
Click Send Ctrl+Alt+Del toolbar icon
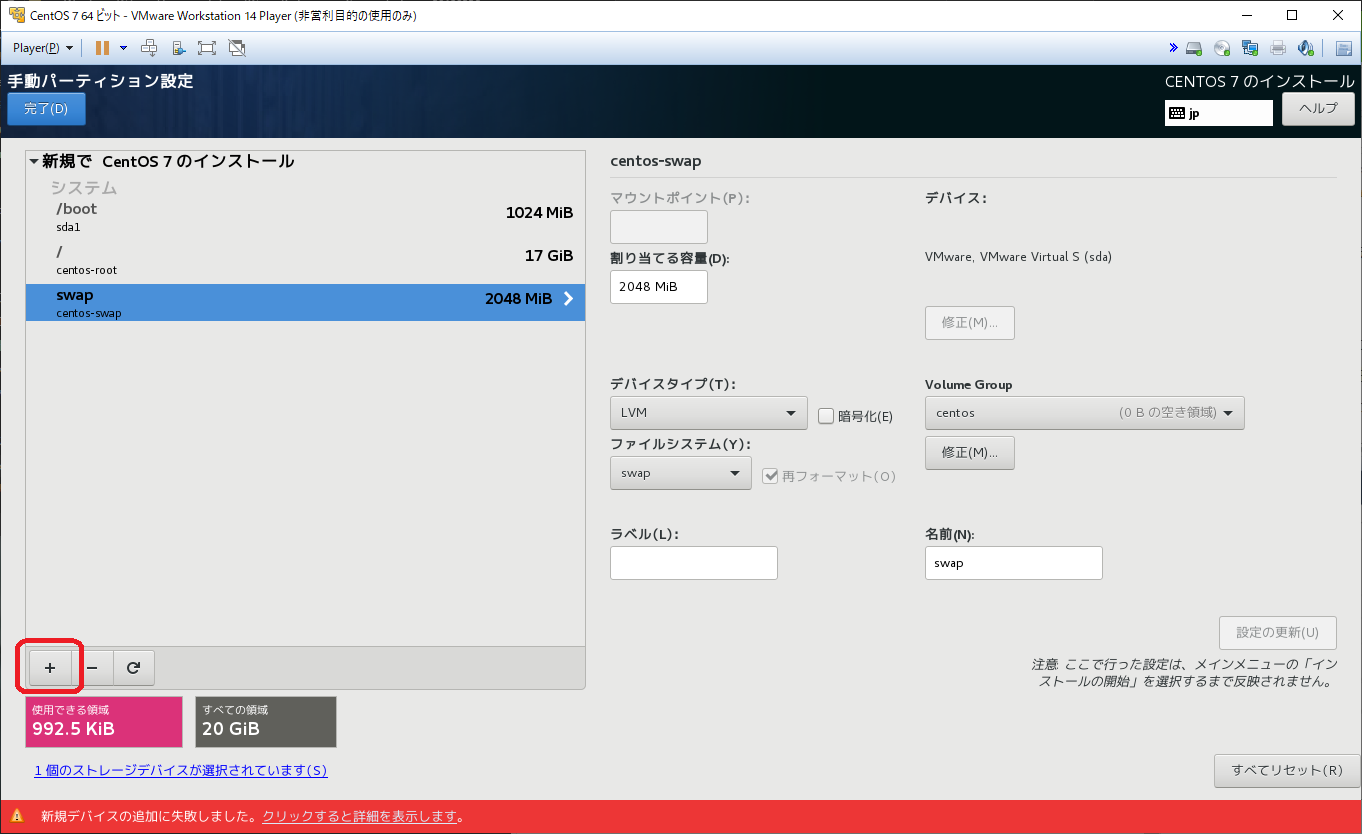point(149,48)
